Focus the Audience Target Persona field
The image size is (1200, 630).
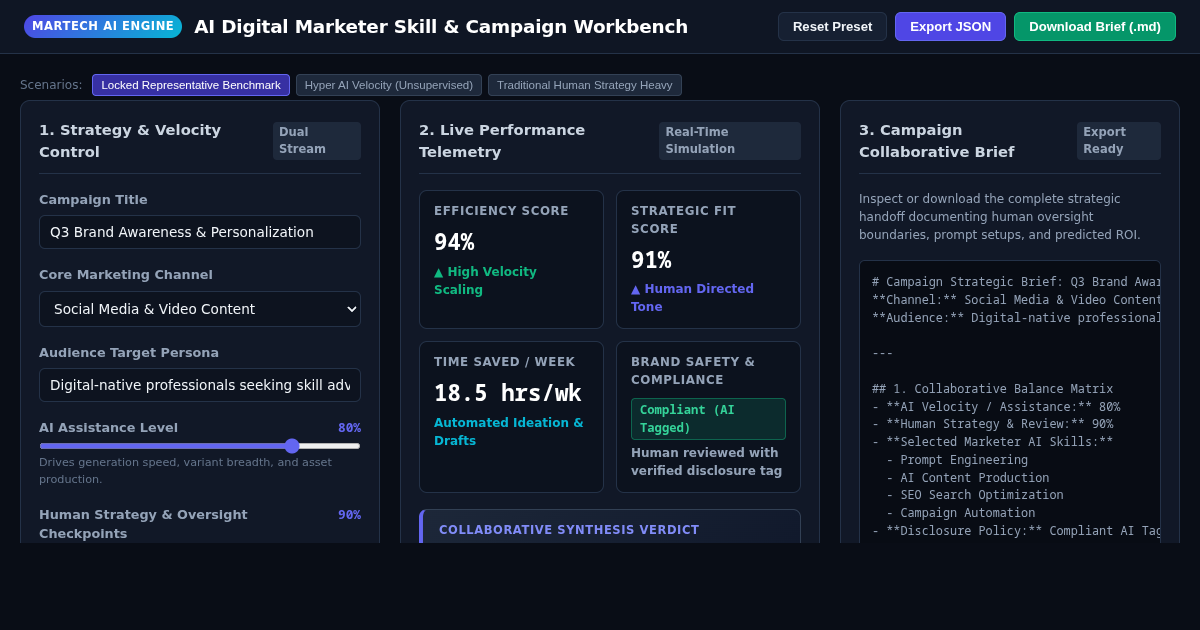[x=200, y=385]
